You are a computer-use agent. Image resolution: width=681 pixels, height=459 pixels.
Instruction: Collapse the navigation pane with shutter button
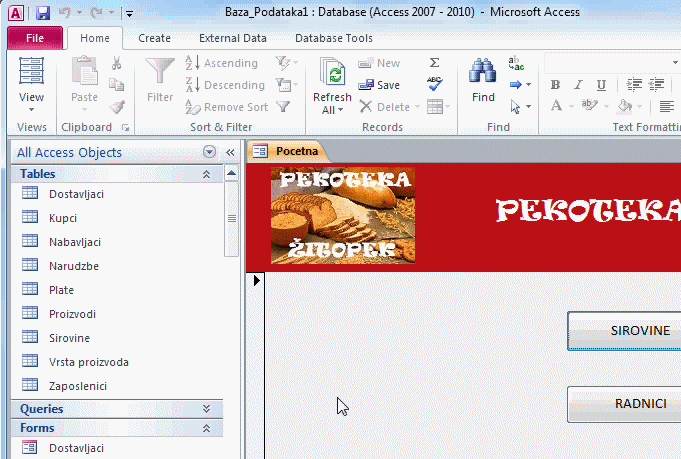[x=230, y=152]
